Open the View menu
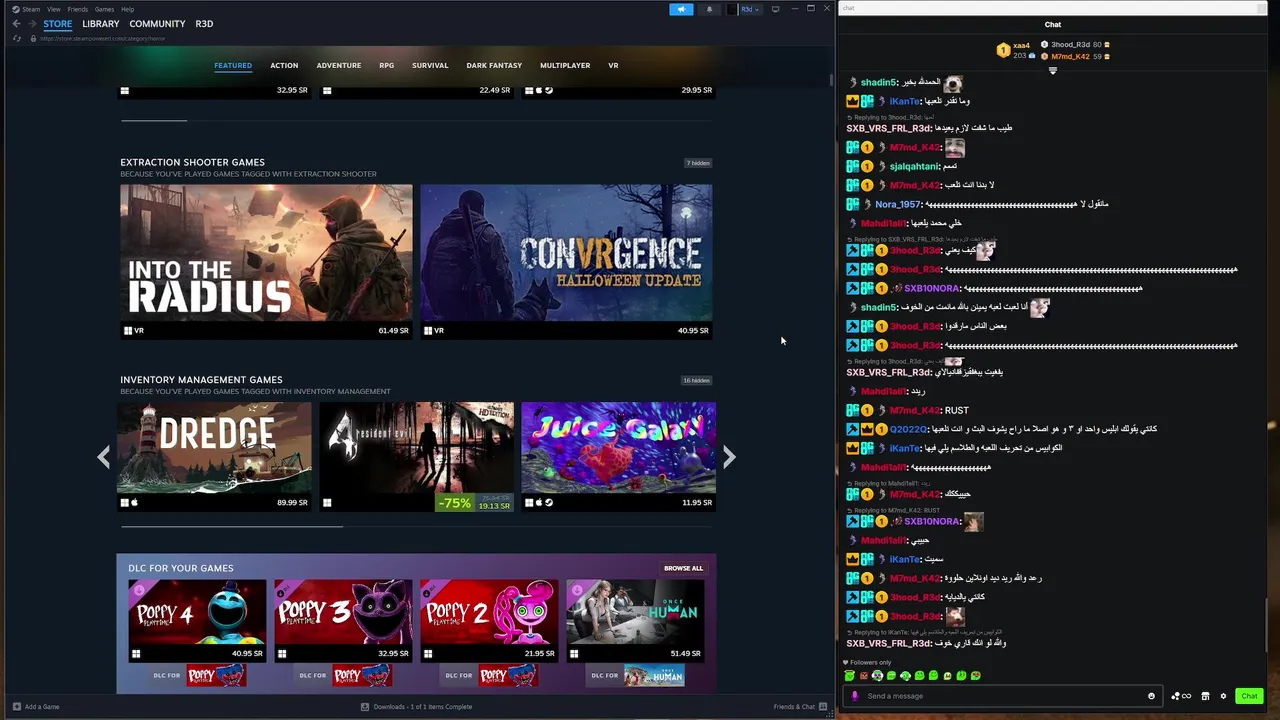This screenshot has height=720, width=1280. click(53, 9)
